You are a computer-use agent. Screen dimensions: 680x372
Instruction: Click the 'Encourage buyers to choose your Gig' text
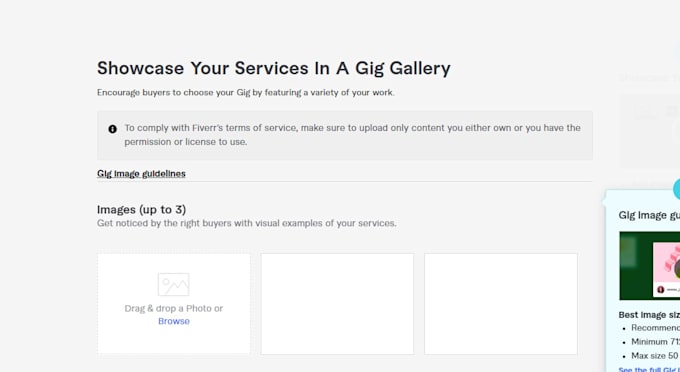(246, 92)
